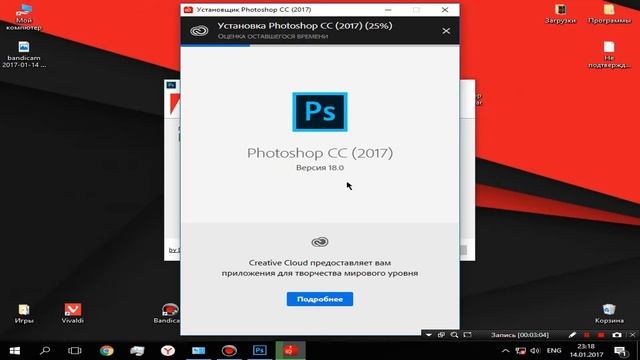Click the Photoshop CC (2017) product title

(320, 153)
